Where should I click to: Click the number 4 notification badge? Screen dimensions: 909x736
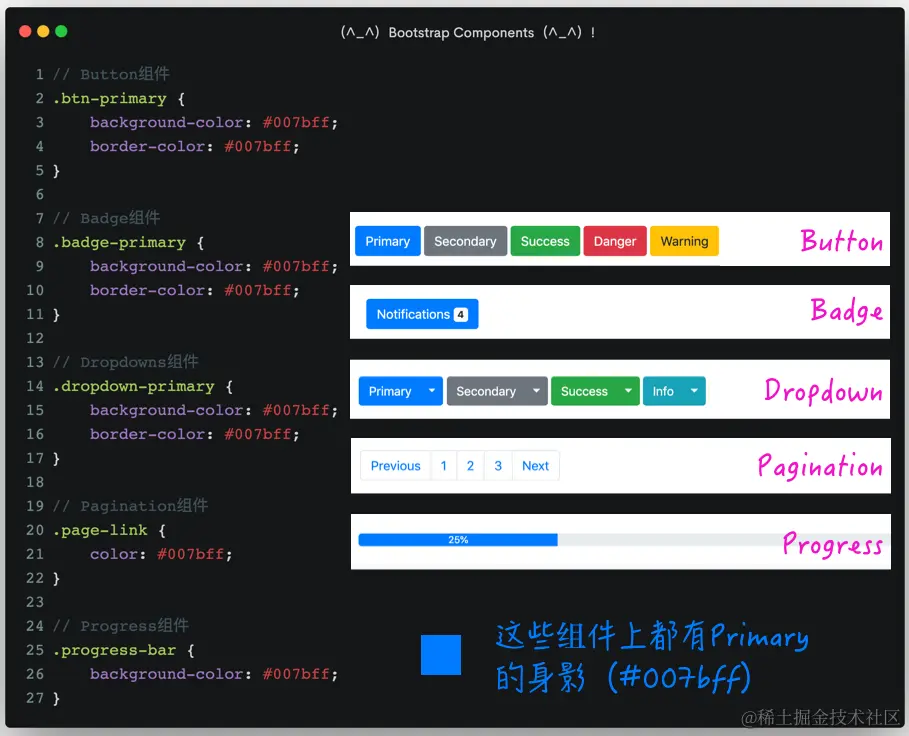[460, 315]
